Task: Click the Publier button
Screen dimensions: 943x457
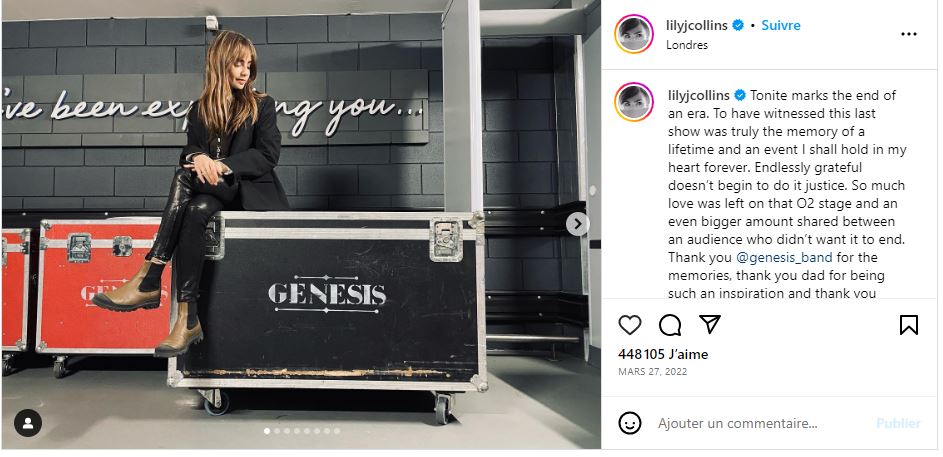Action: tap(898, 423)
